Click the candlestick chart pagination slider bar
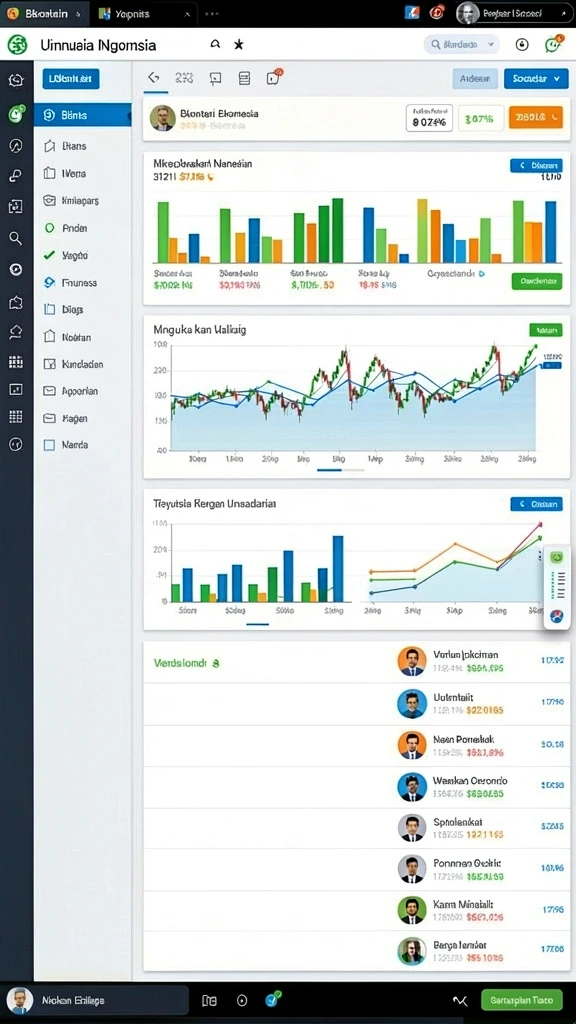 tap(340, 470)
